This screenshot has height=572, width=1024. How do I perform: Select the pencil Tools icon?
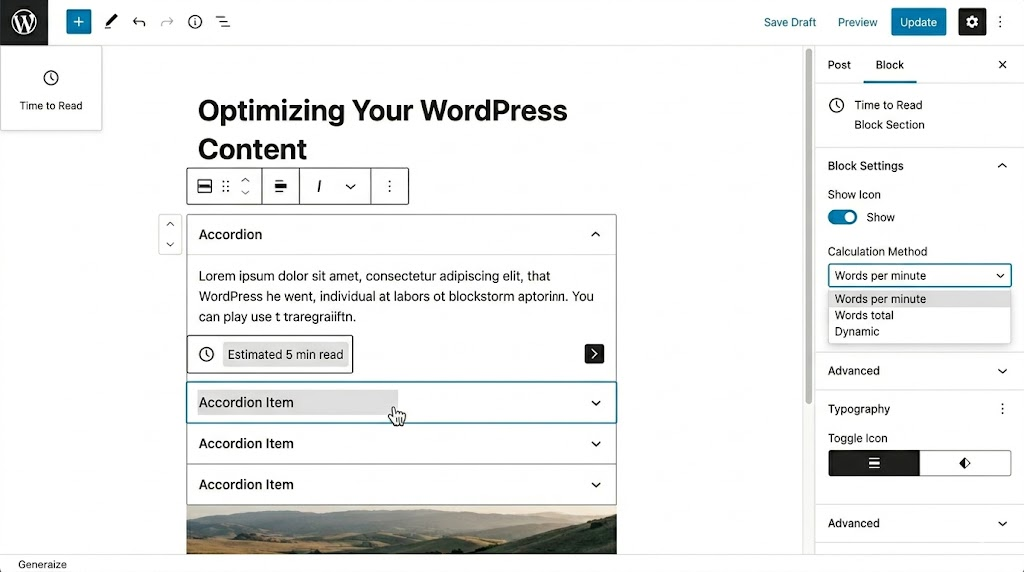(x=111, y=22)
